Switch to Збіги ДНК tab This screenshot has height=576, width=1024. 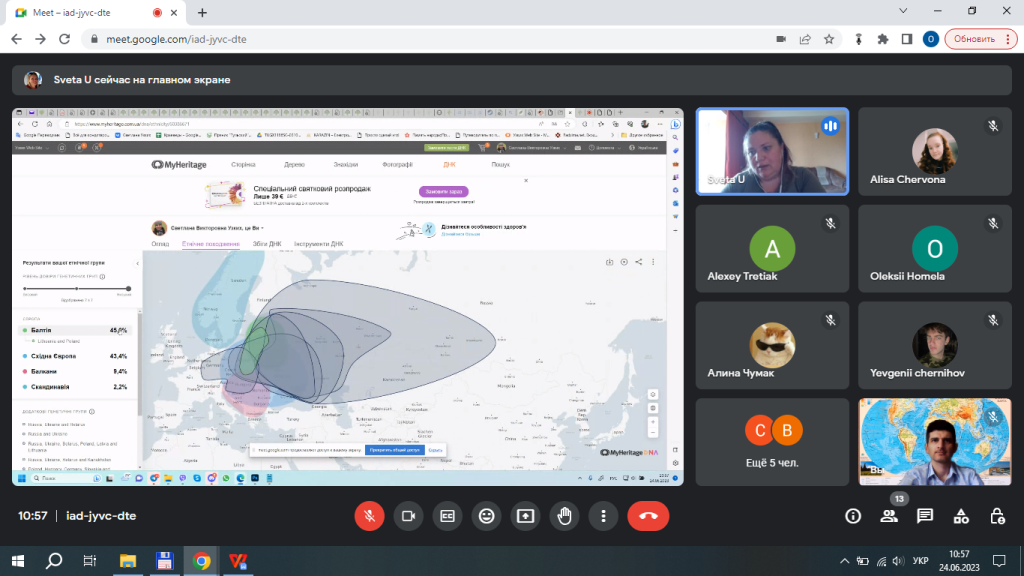[x=267, y=244]
